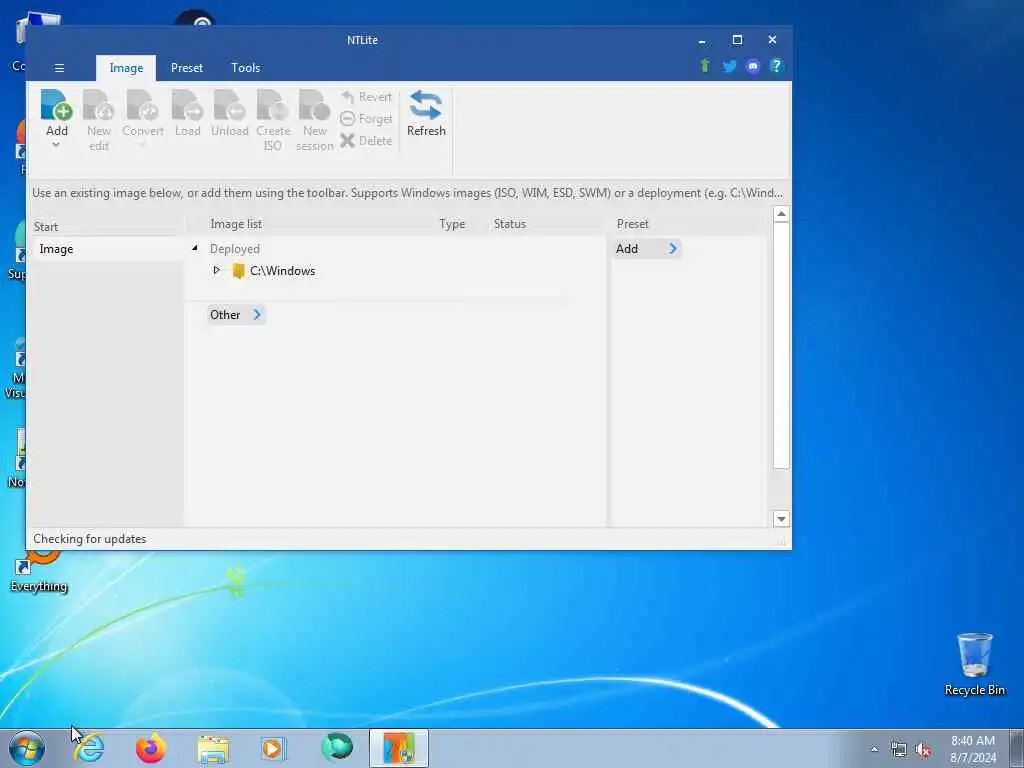
Task: Click the Type column header
Action: tap(452, 224)
